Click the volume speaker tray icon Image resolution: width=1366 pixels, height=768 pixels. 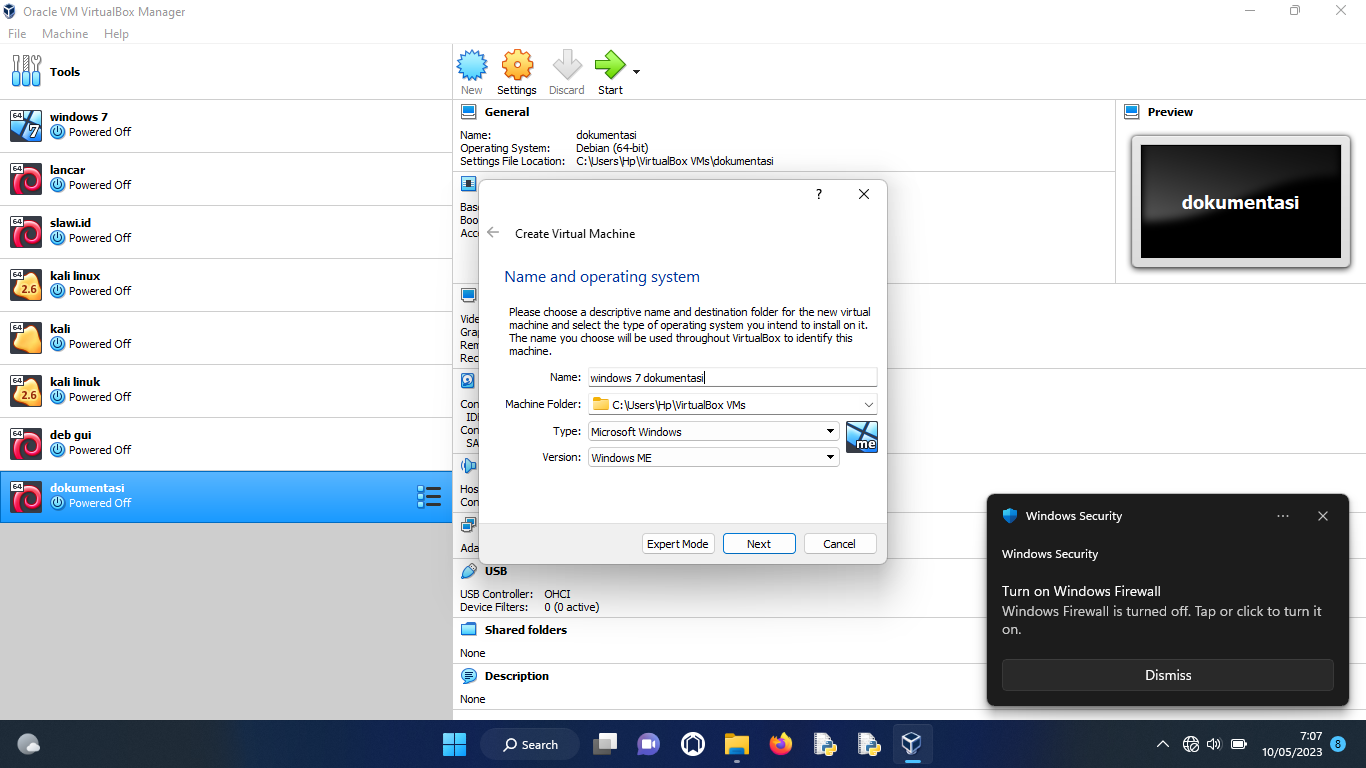tap(1214, 744)
